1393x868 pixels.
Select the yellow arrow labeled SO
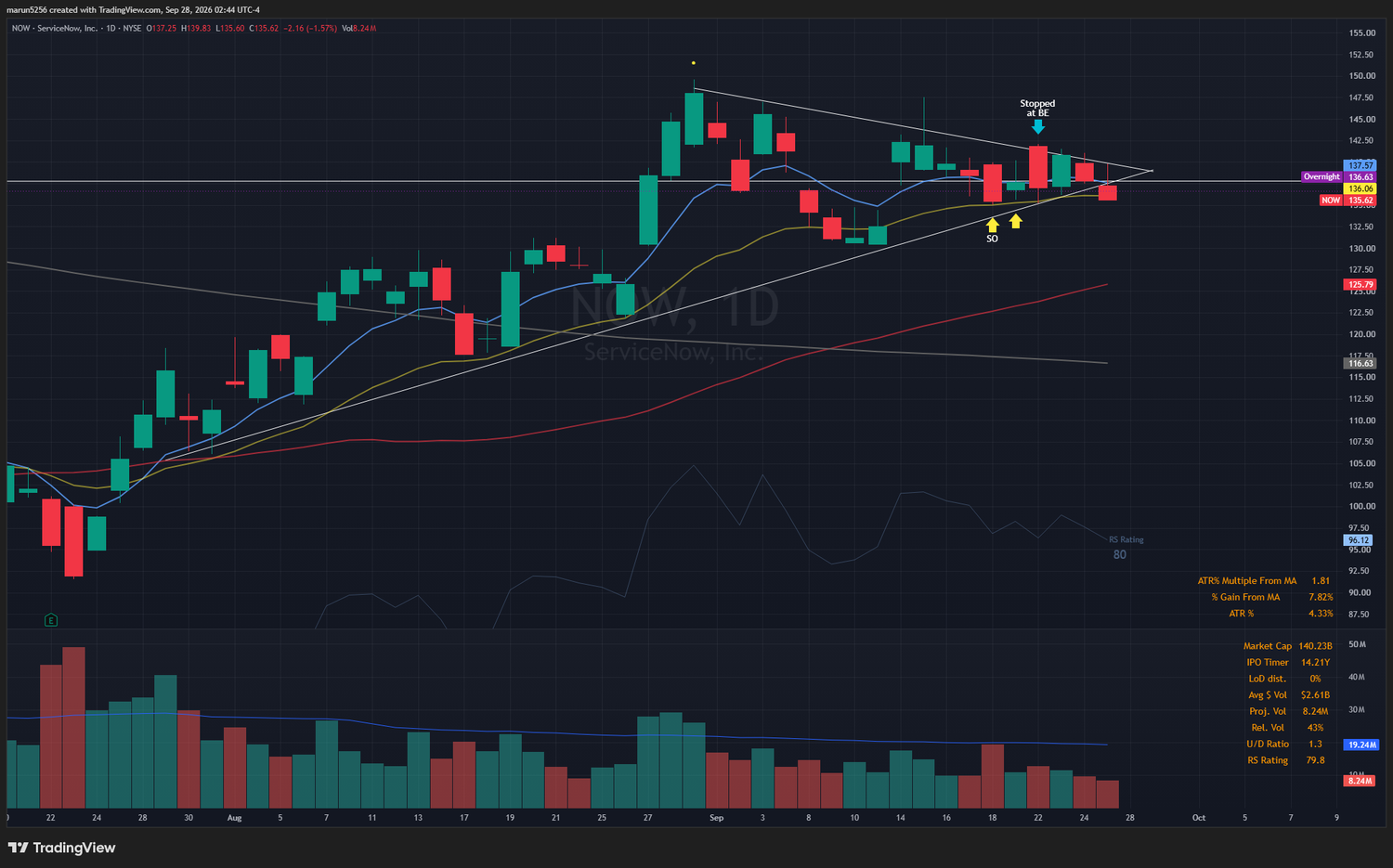pos(993,225)
